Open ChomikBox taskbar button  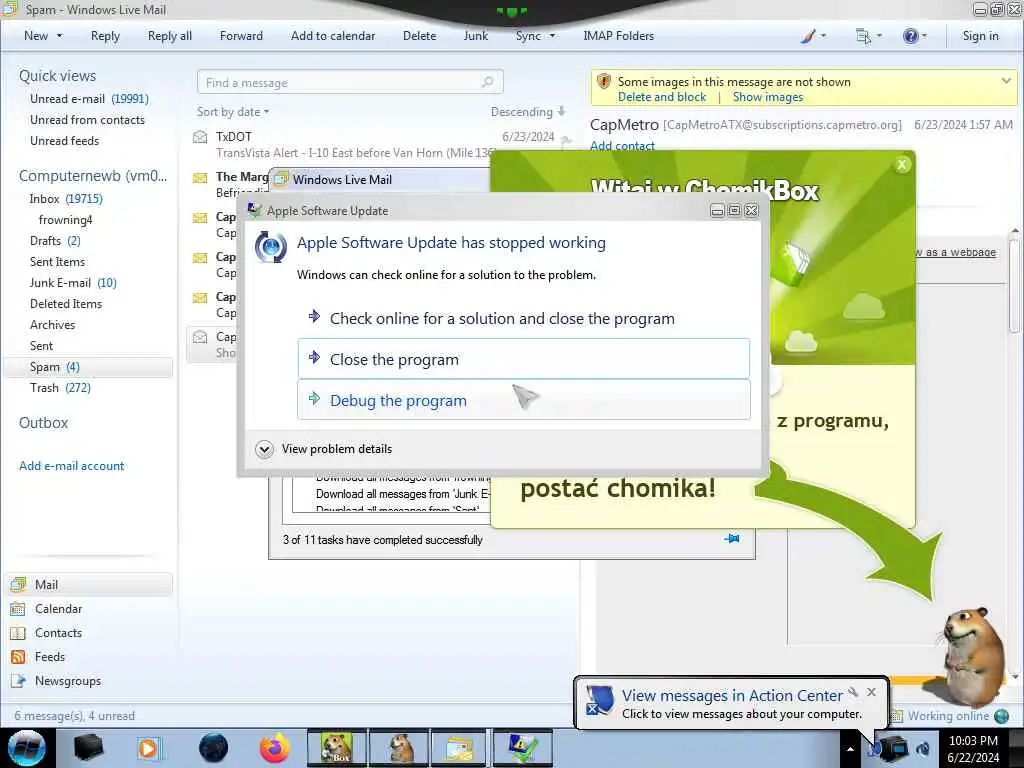(337, 748)
